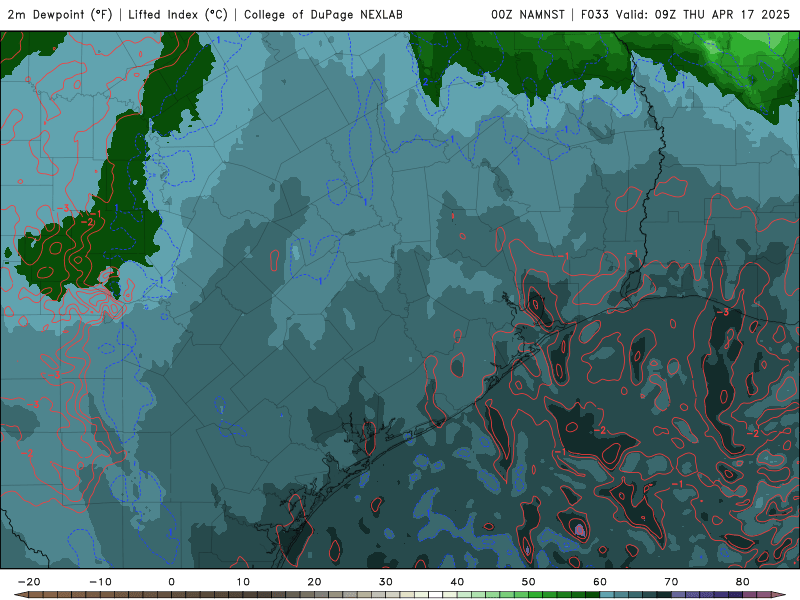Click the 70 label on color scale

671,582
